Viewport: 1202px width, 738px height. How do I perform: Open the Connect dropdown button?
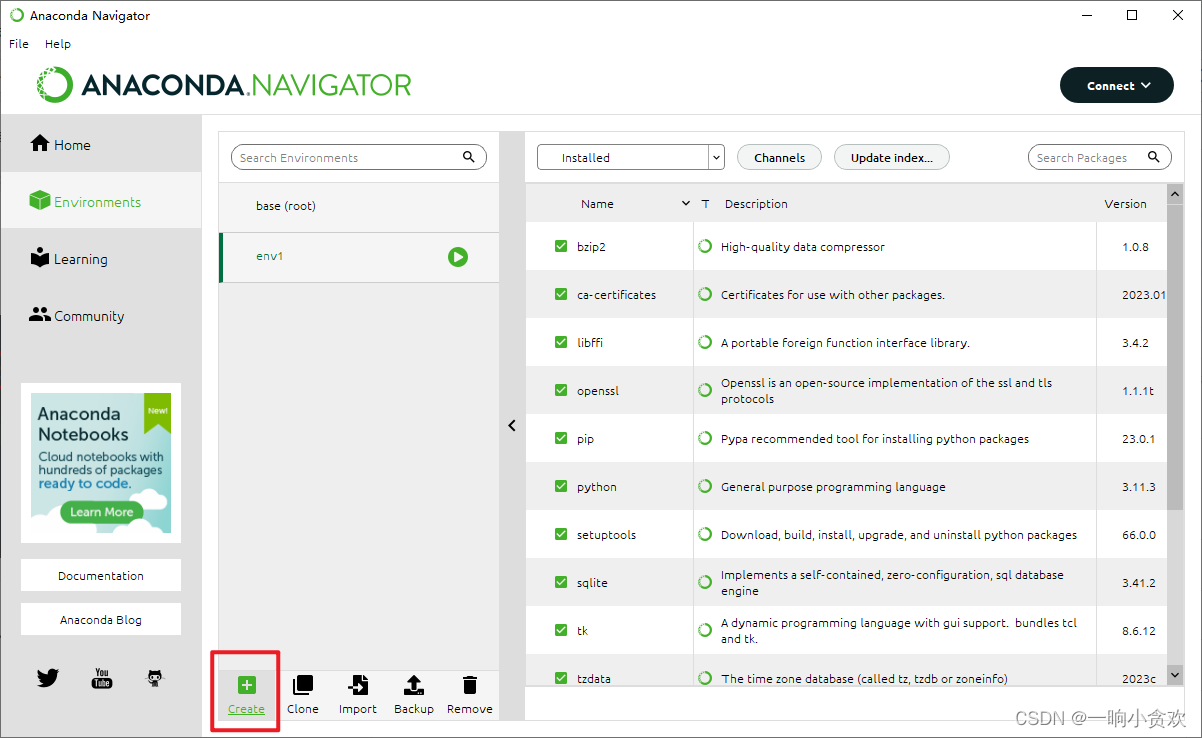[x=1117, y=85]
